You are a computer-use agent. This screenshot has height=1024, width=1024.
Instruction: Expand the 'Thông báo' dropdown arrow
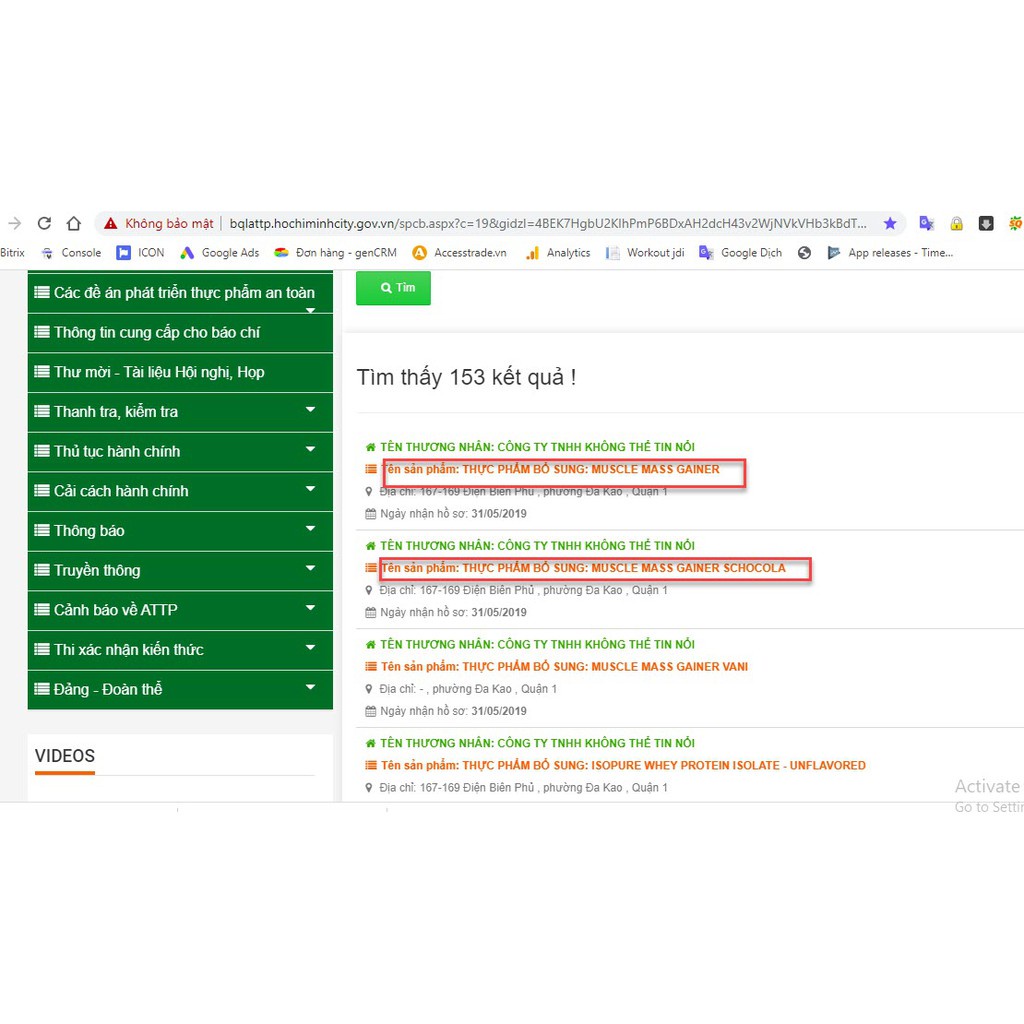coord(310,528)
